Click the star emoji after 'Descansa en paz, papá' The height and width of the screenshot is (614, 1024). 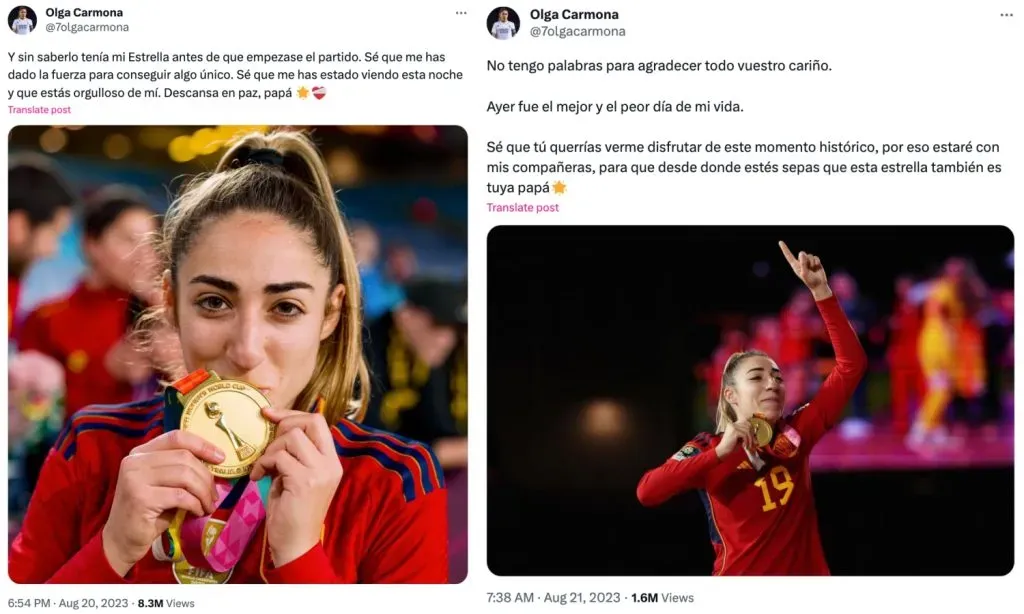(x=302, y=93)
